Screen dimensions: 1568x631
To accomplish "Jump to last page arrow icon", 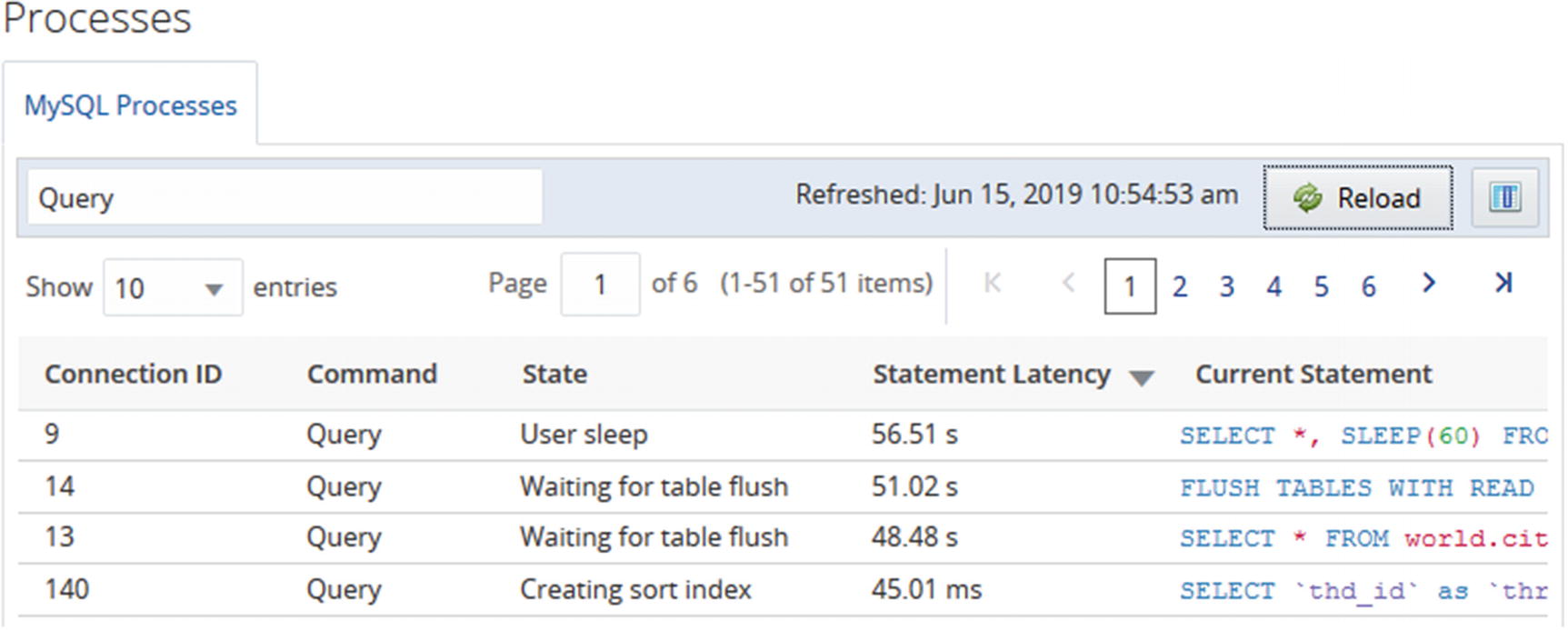I will click(1503, 284).
